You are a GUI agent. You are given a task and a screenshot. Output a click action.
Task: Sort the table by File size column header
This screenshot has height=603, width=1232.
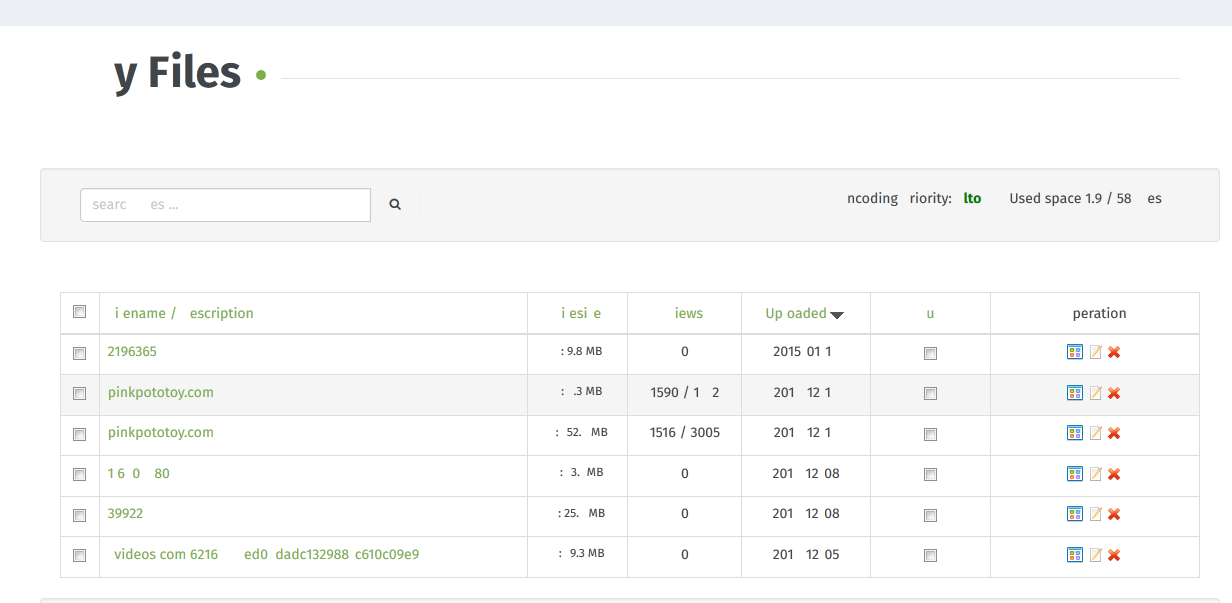(581, 313)
